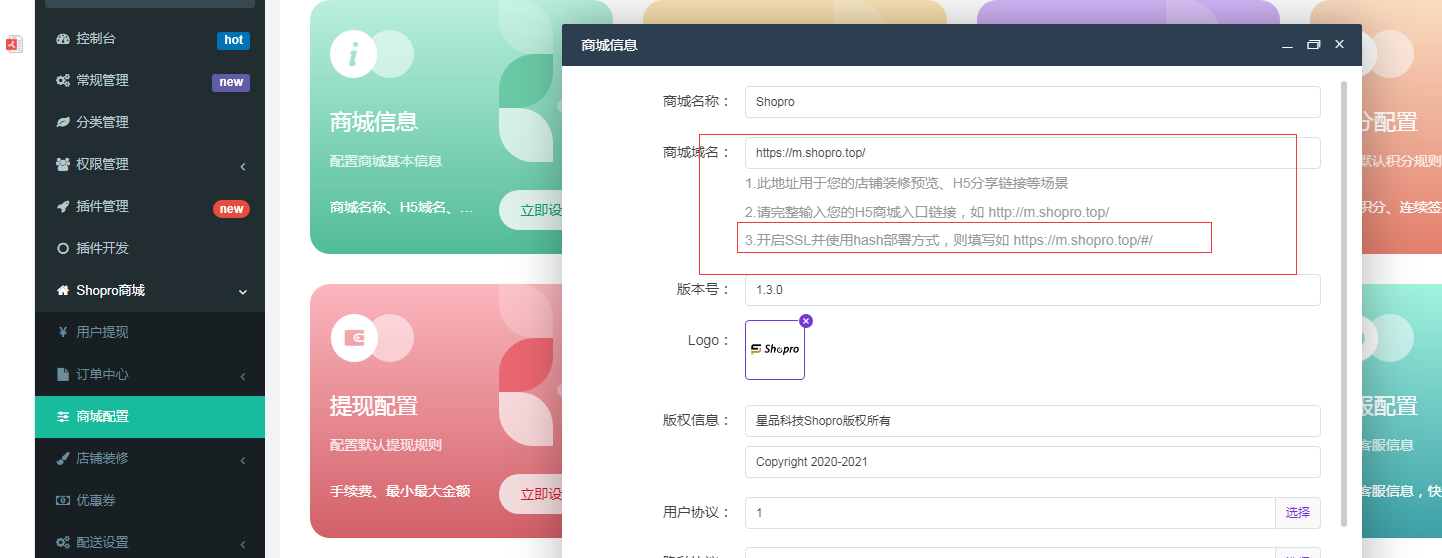The image size is (1442, 558).
Task: Expand the 订单中心 submenu arrow
Action: pos(243,376)
